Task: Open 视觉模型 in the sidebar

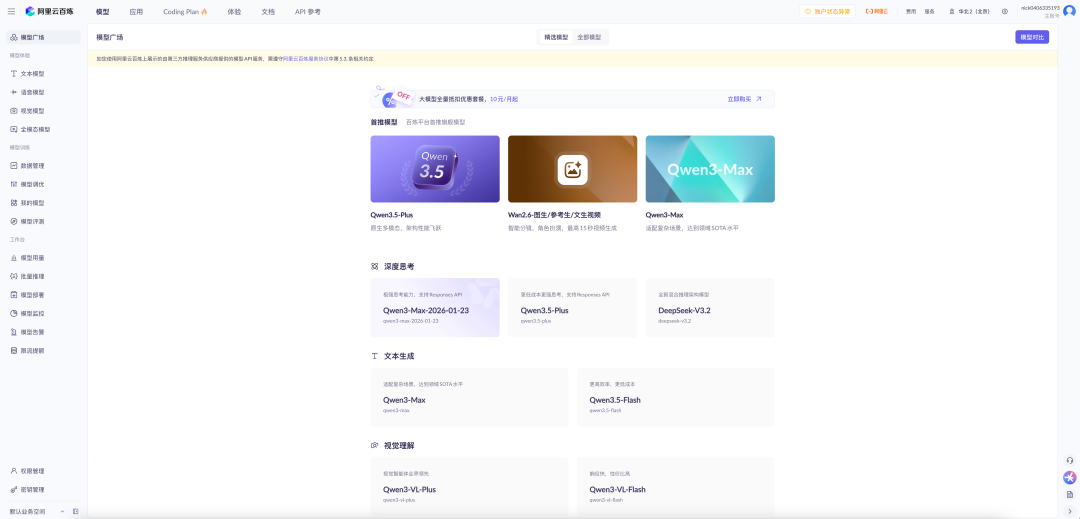Action: 43,111
